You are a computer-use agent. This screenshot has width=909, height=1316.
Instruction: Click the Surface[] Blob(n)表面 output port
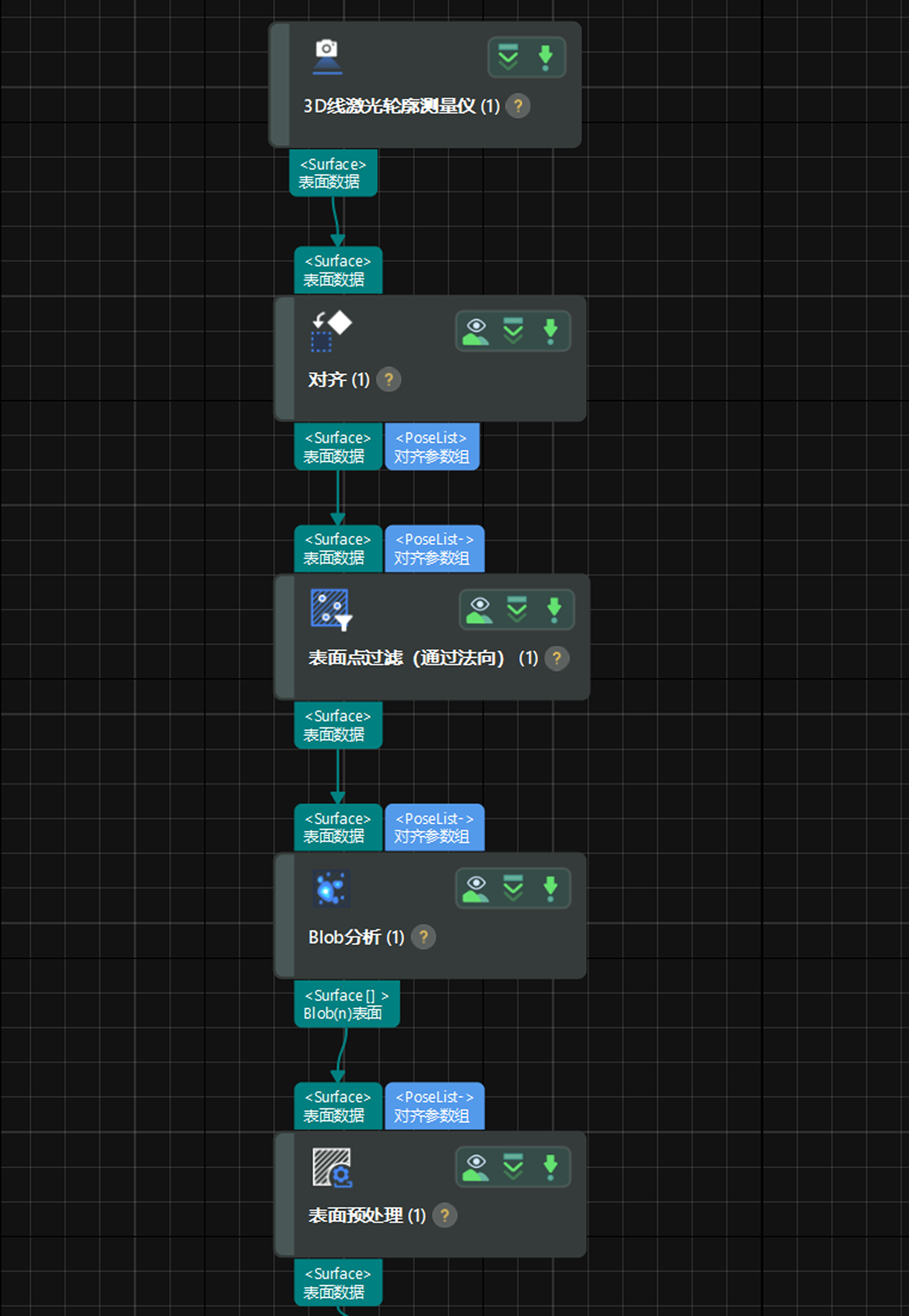point(347,1004)
